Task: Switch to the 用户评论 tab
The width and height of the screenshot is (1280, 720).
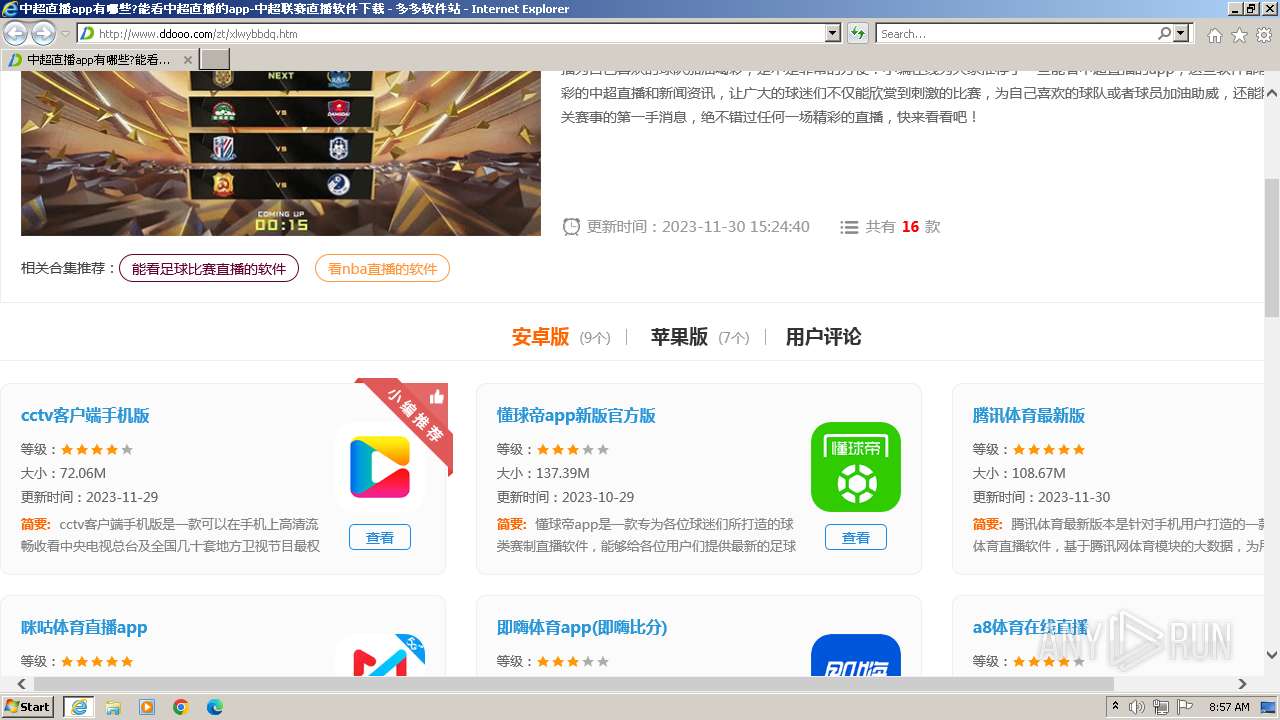Action: click(823, 337)
